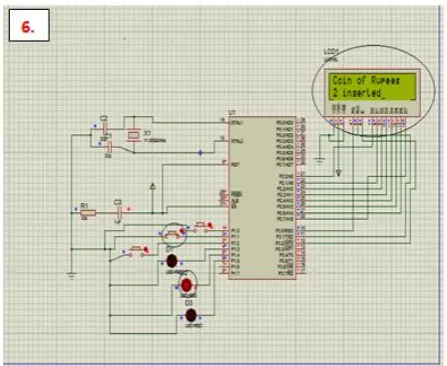Click the push button wired to P1.0
447x366 pixels.
click(200, 227)
